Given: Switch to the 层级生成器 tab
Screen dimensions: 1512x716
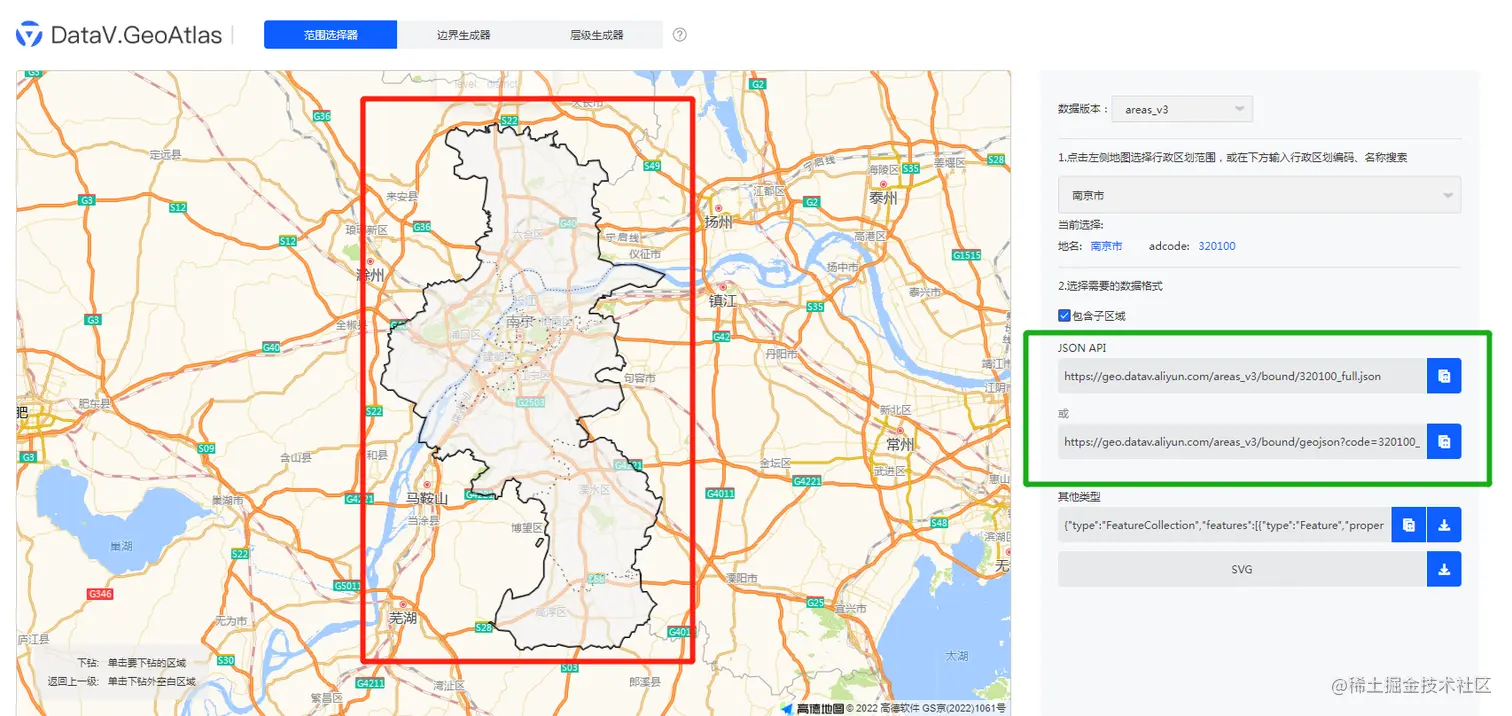Looking at the screenshot, I should (x=596, y=35).
